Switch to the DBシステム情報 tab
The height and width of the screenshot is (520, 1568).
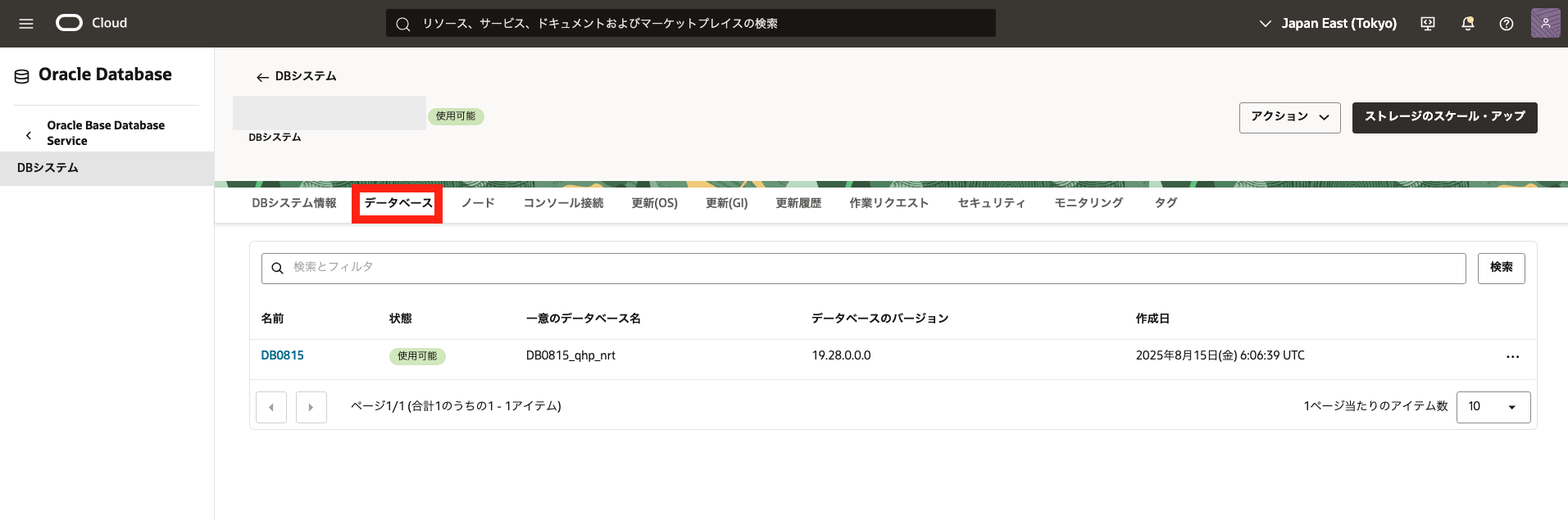[x=293, y=203]
